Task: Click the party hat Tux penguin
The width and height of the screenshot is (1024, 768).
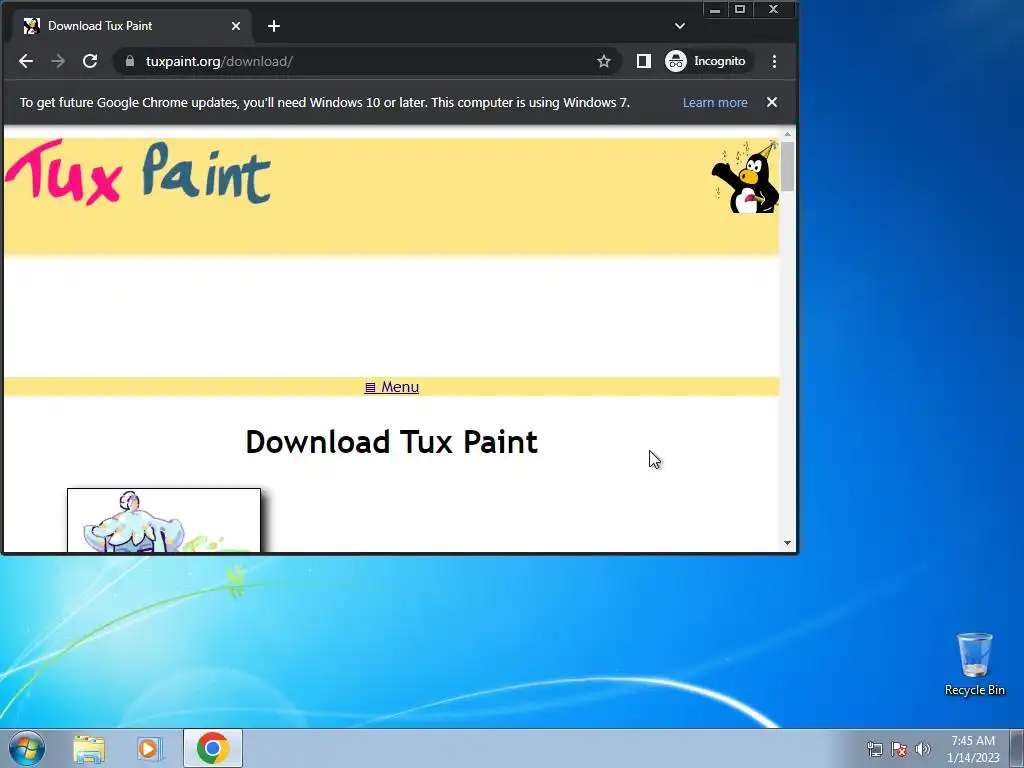Action: [745, 177]
